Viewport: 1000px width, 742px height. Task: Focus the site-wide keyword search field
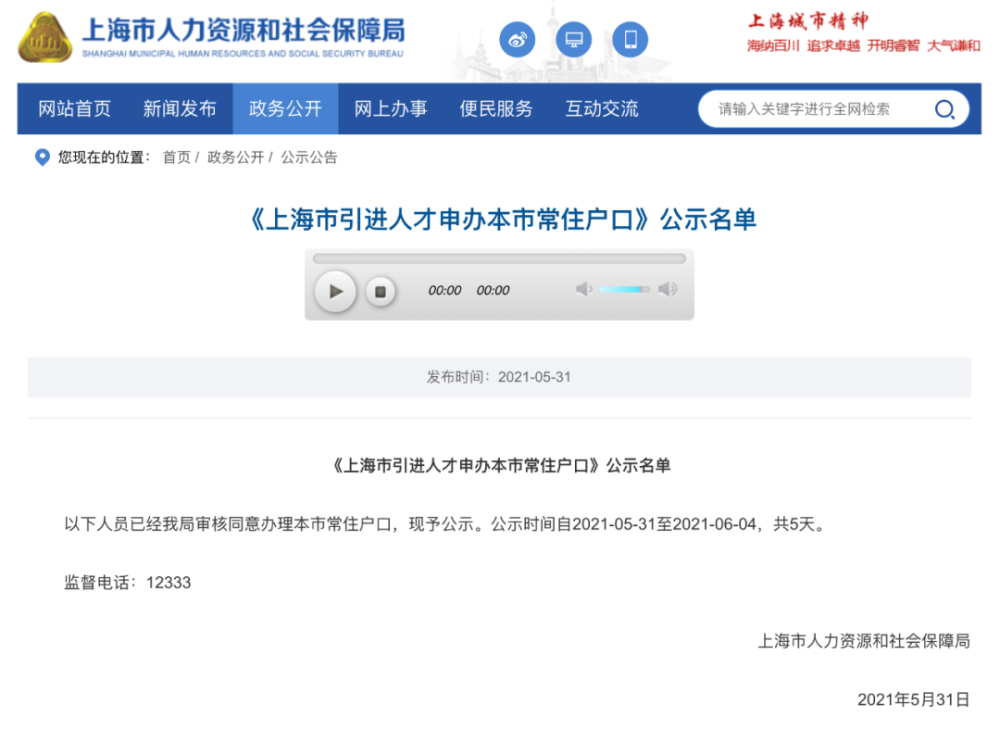tap(818, 110)
